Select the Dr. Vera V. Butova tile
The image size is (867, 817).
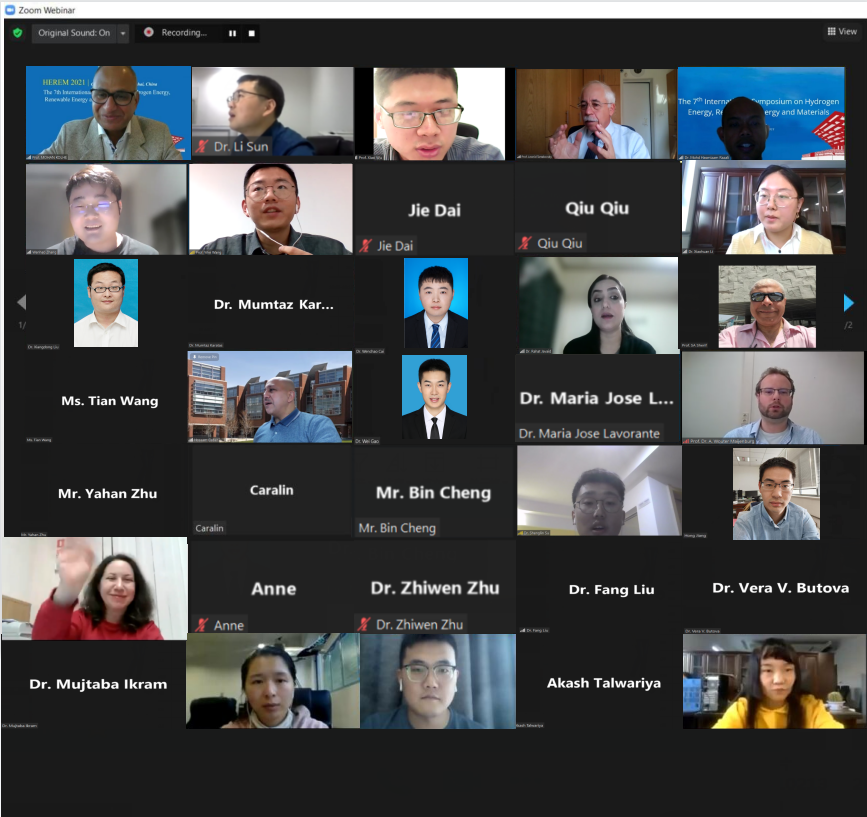[780, 587]
